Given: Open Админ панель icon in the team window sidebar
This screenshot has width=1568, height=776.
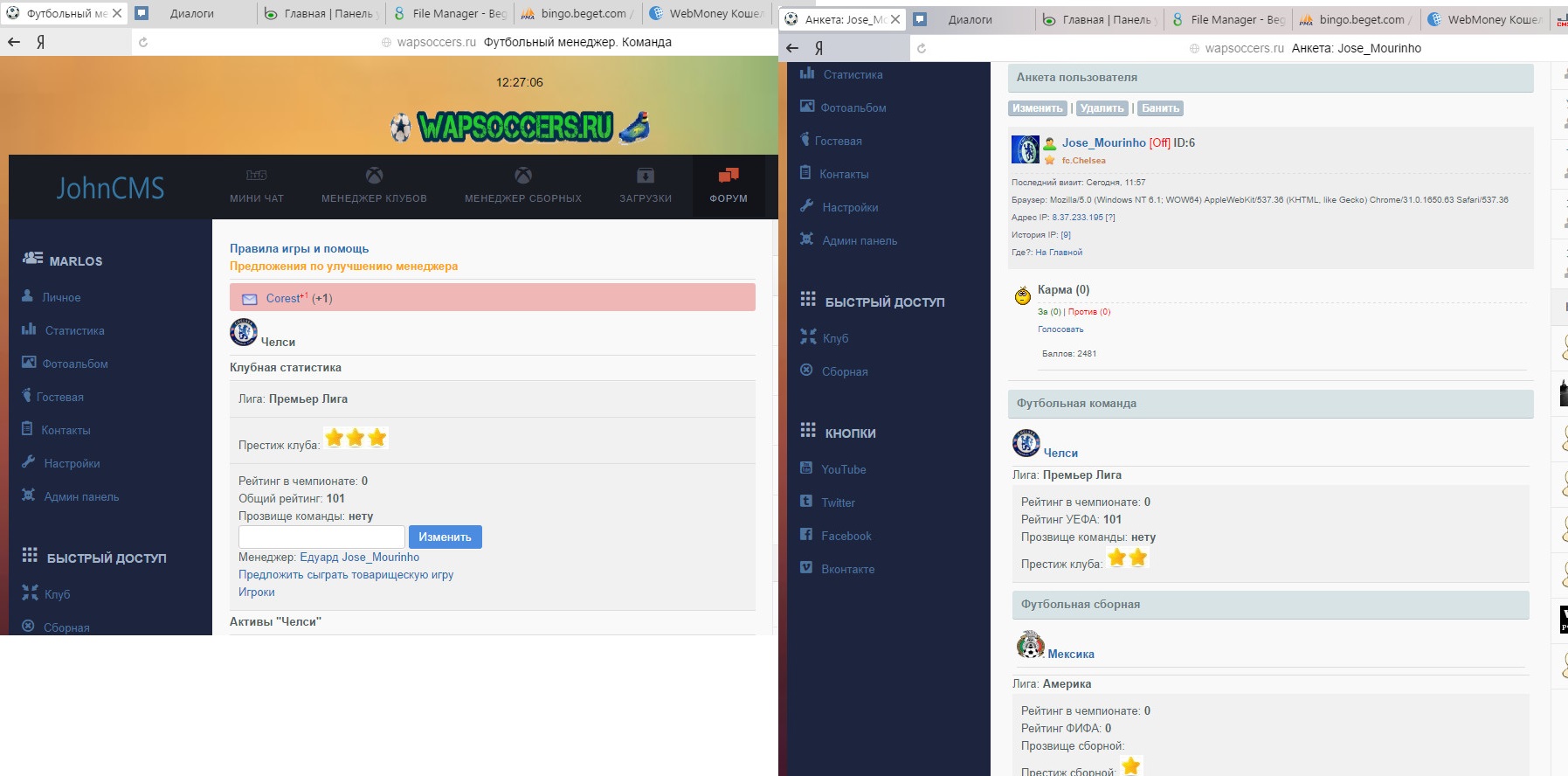Looking at the screenshot, I should click(x=29, y=495).
